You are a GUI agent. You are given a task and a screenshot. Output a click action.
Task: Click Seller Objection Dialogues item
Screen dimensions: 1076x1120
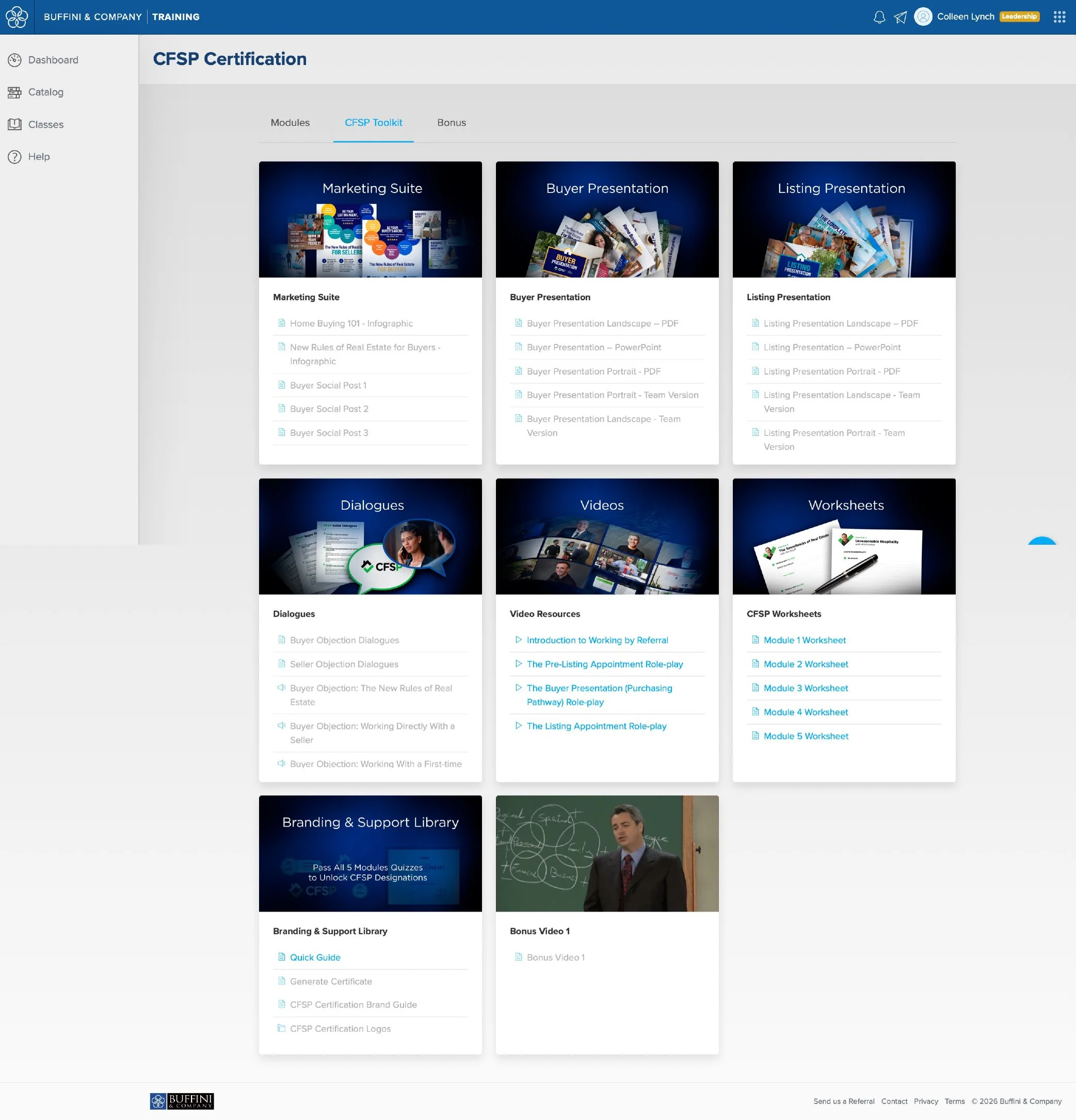(344, 664)
